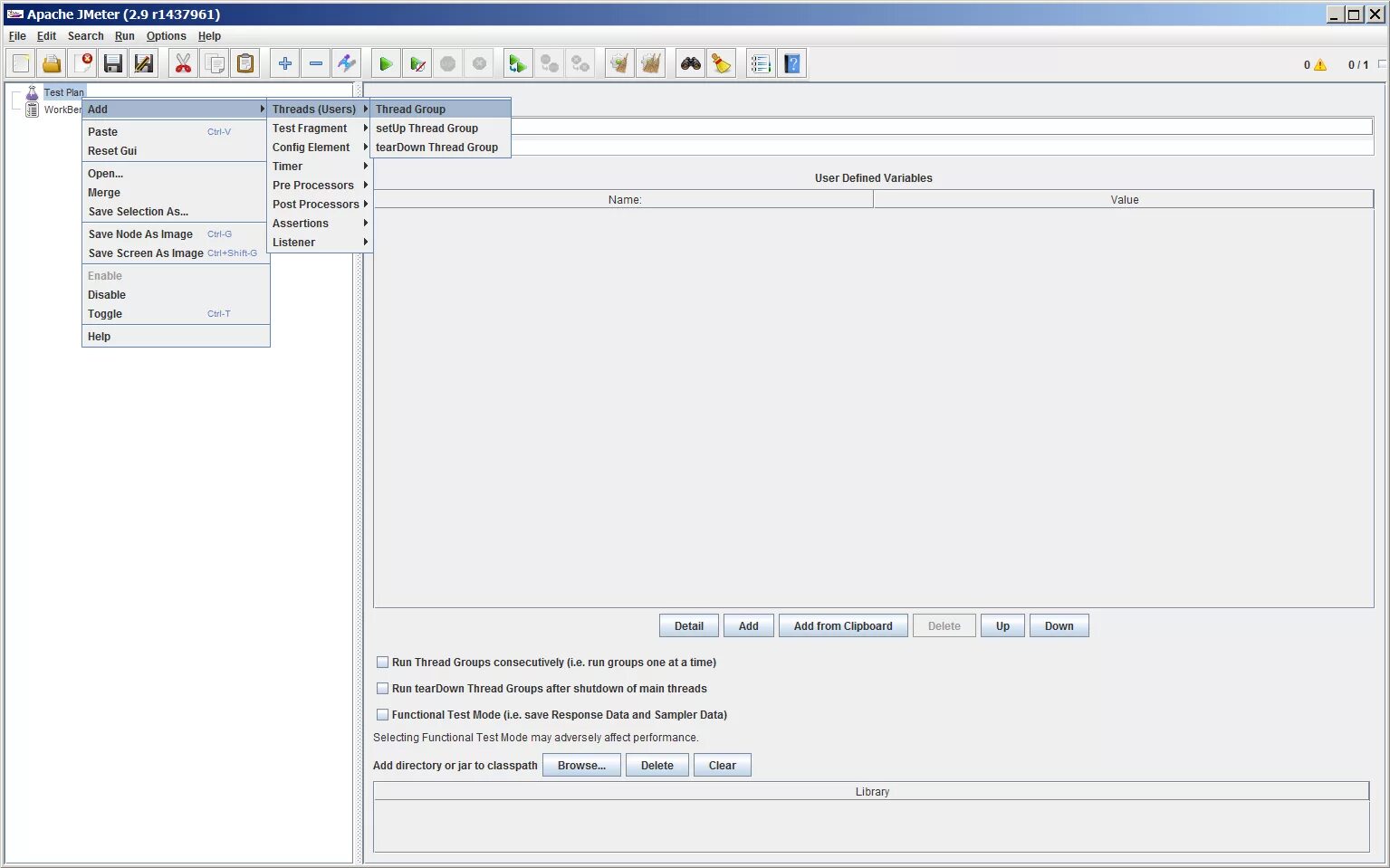Click the Library column header
The width and height of the screenshot is (1390, 868).
(872, 792)
